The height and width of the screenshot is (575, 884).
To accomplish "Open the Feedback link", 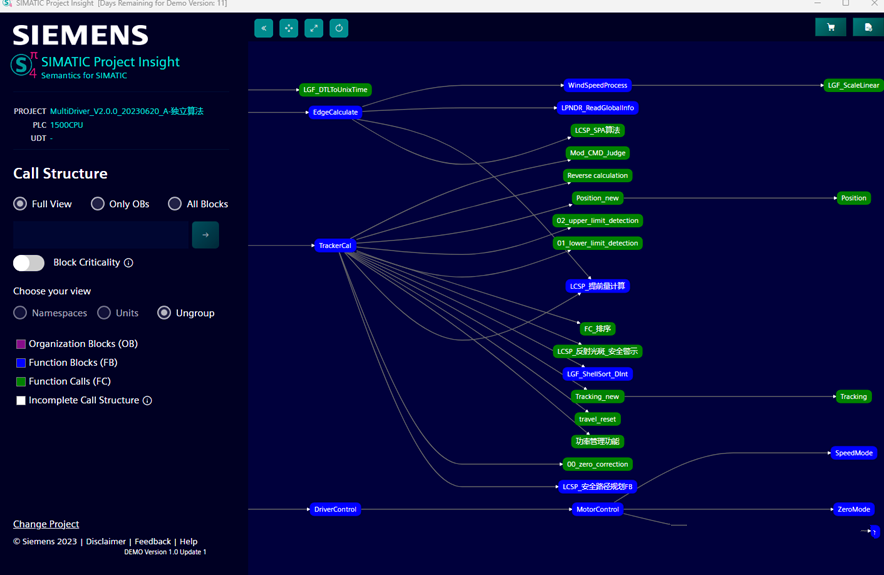I will pos(153,541).
